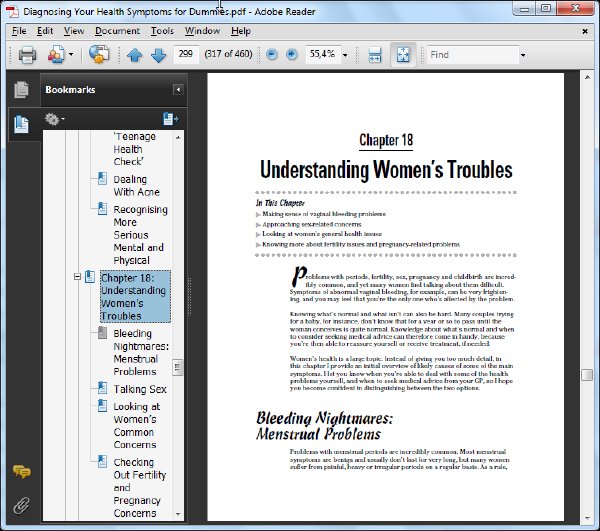Viewport: 600px width, 531px height.
Task: Open the Edit menu
Action: (x=45, y=31)
